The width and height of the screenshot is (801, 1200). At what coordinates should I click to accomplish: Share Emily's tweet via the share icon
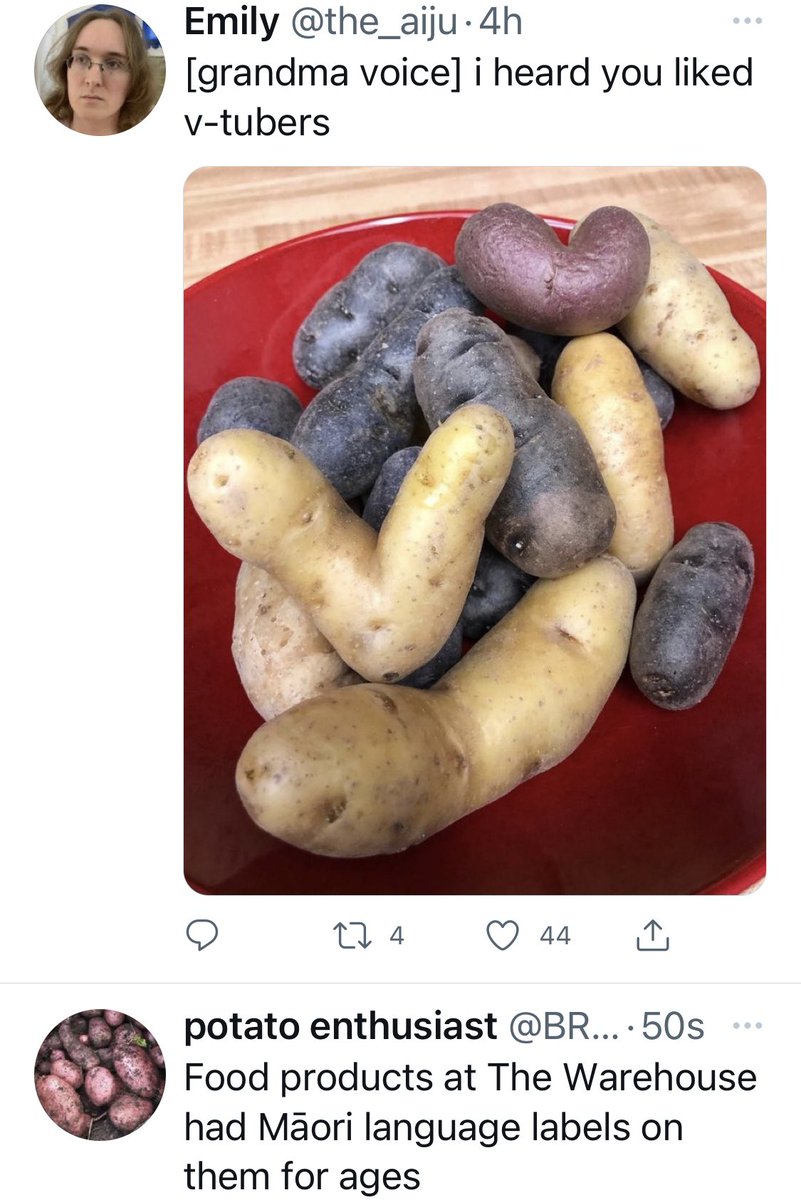tap(651, 935)
